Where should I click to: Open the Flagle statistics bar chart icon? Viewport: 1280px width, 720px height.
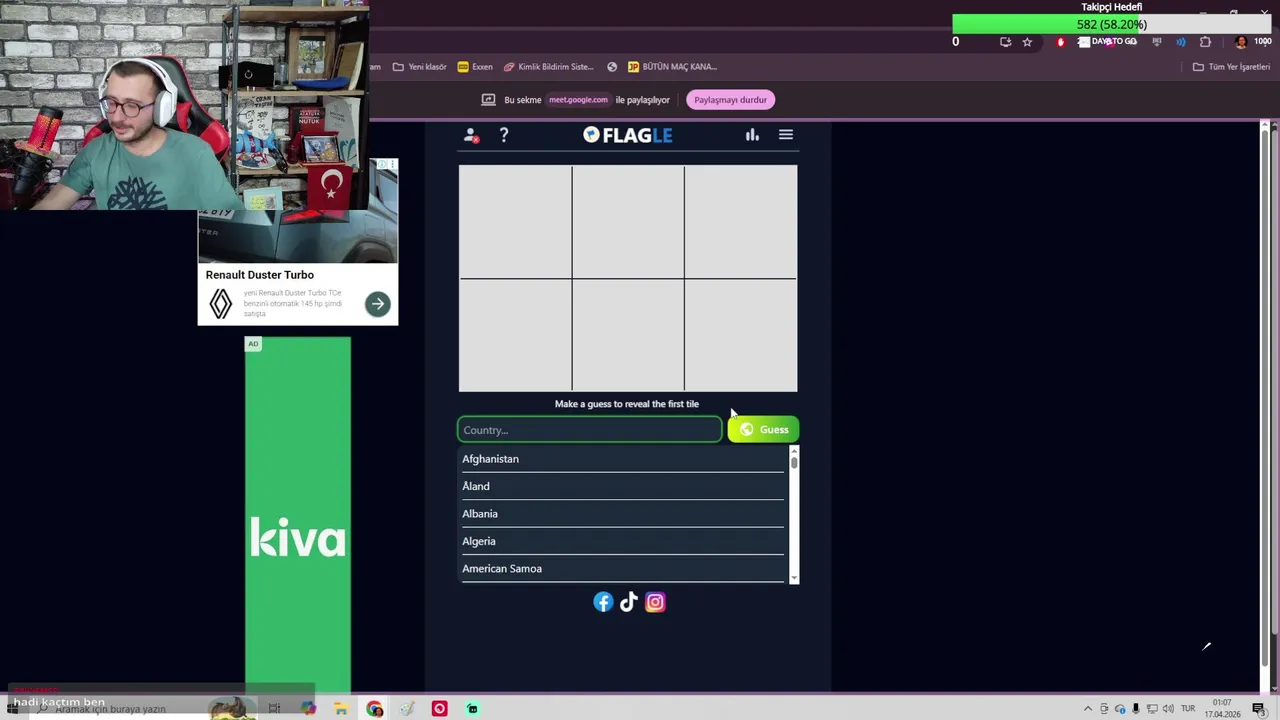tap(752, 135)
